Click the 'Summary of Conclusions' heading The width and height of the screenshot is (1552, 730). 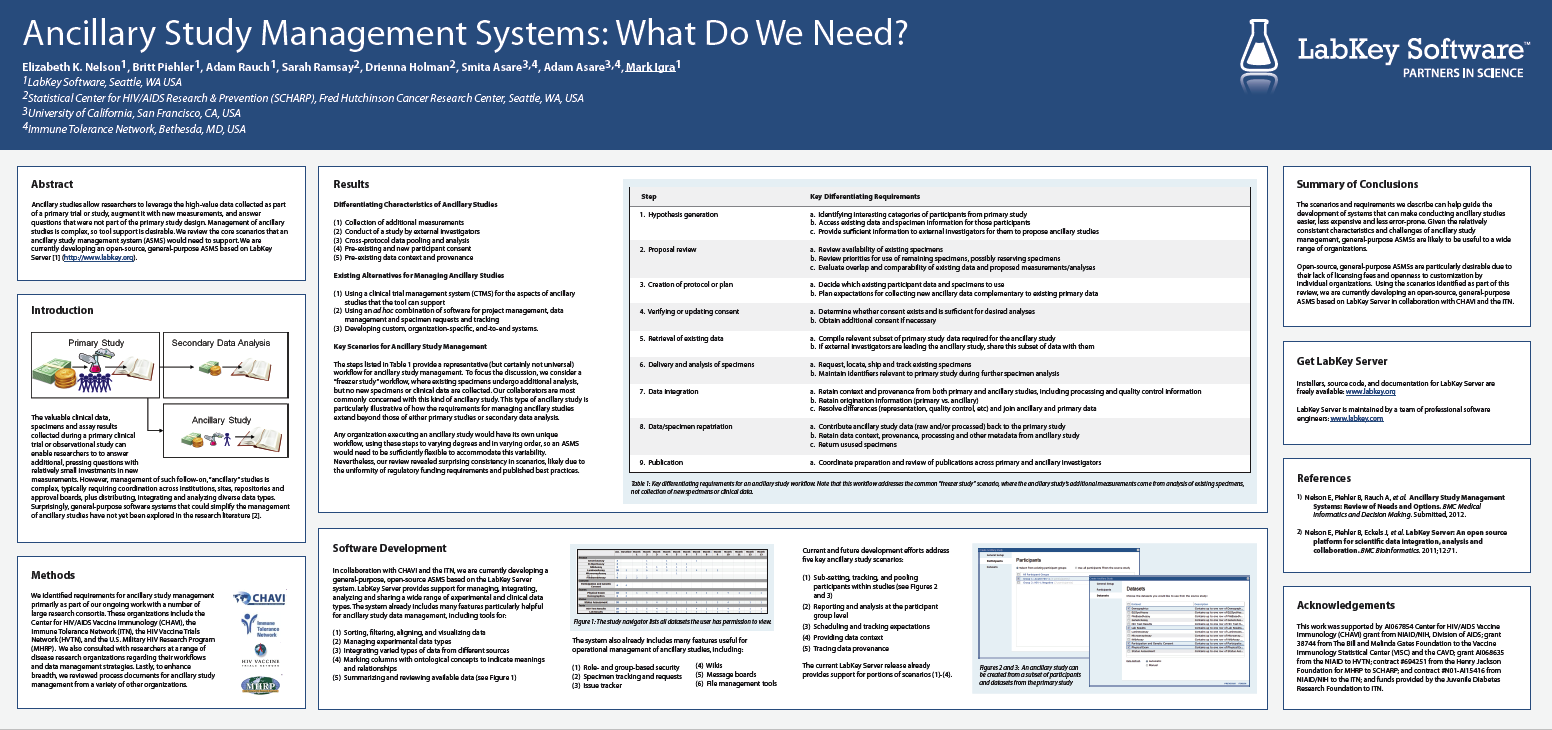pos(1357,184)
